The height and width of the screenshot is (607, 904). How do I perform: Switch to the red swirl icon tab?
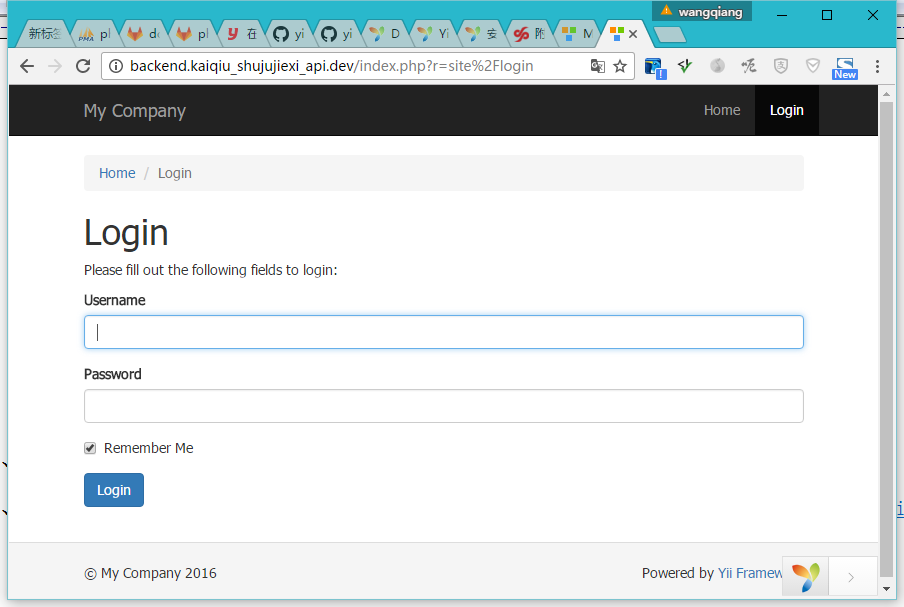click(x=530, y=34)
